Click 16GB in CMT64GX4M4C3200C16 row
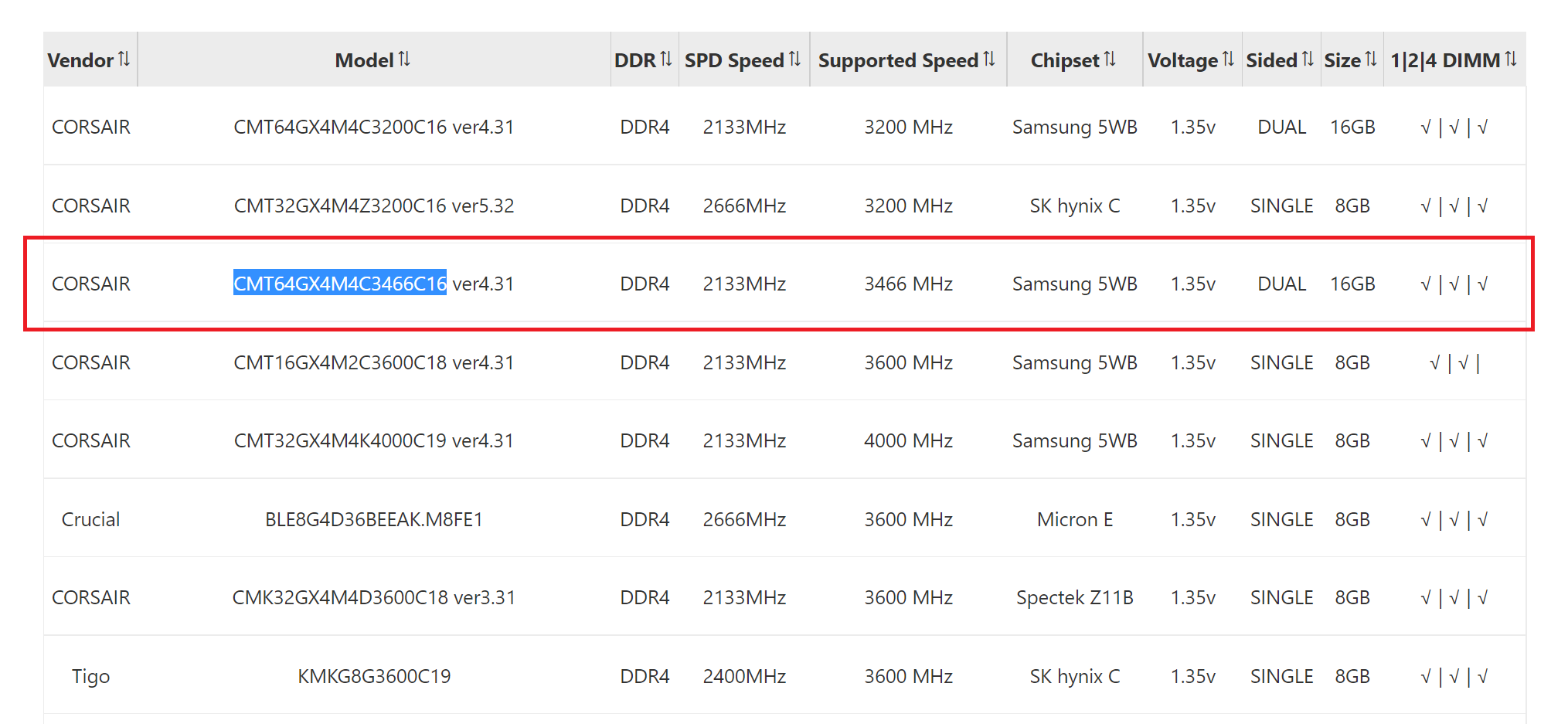Screen dimensions: 1568x724 point(1352,127)
